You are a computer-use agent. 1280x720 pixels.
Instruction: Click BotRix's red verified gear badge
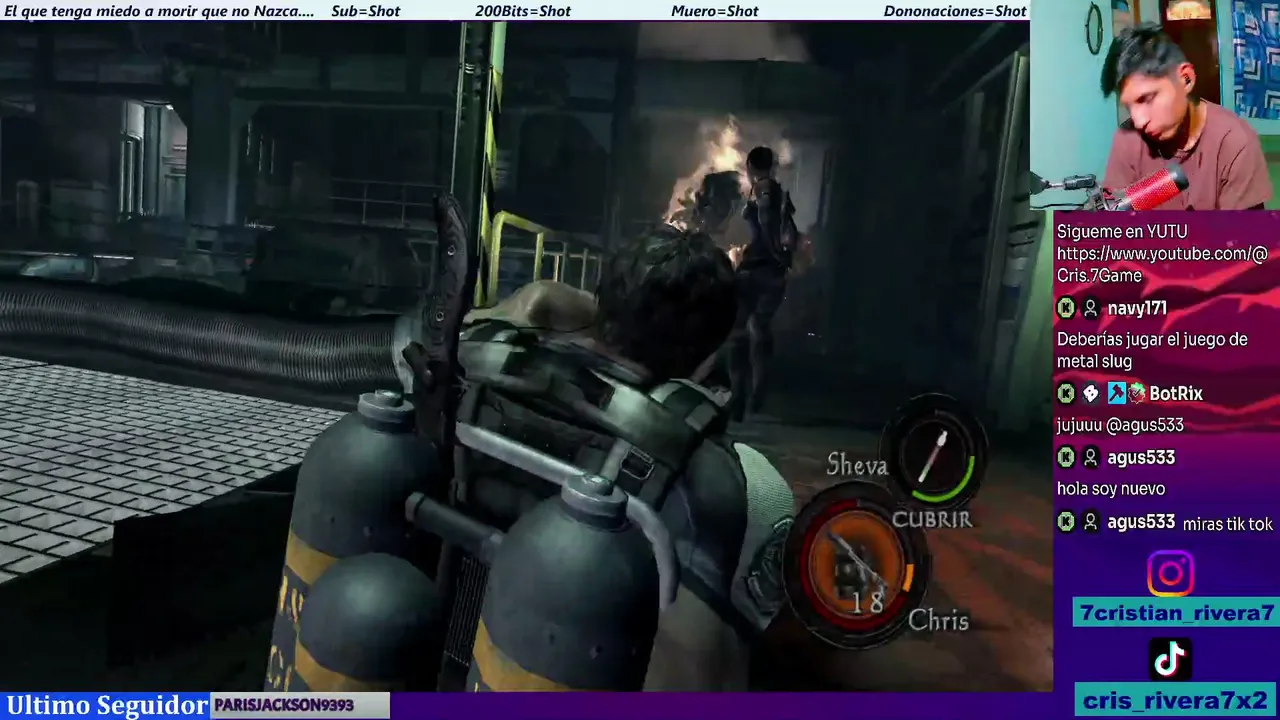1137,393
